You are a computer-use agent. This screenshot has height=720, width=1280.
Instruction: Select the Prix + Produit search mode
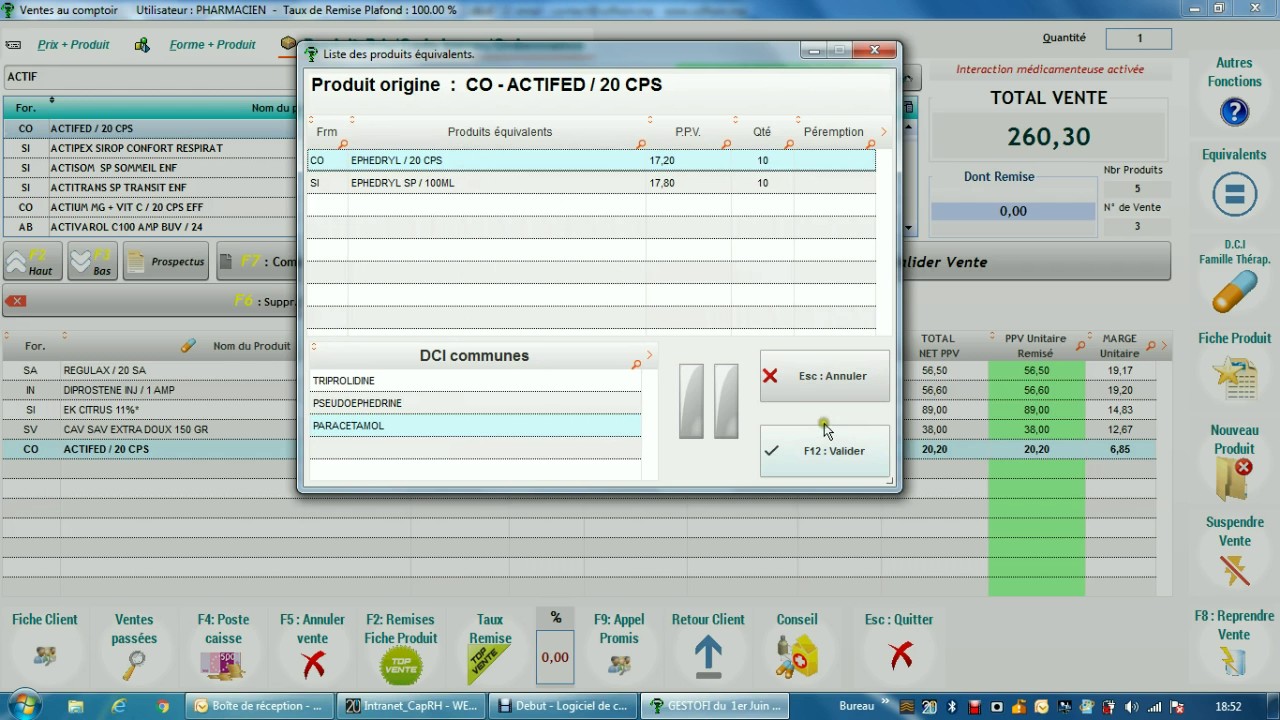pos(73,45)
